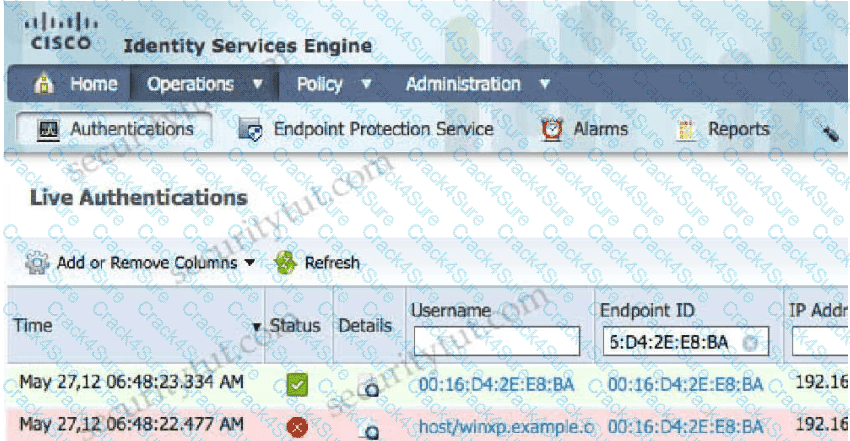850x441 pixels.
Task: Switch to the Authentications tab
Action: [x=118, y=130]
